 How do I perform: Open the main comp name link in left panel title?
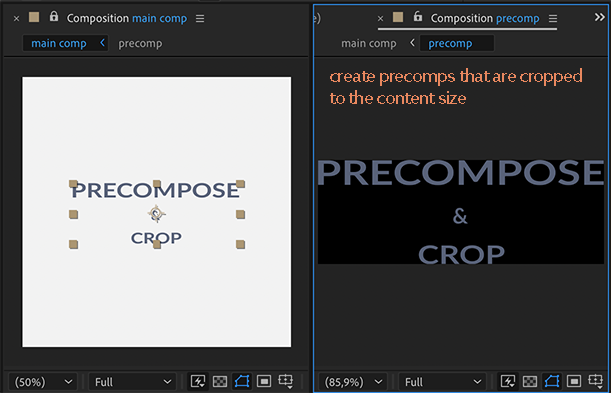159,18
